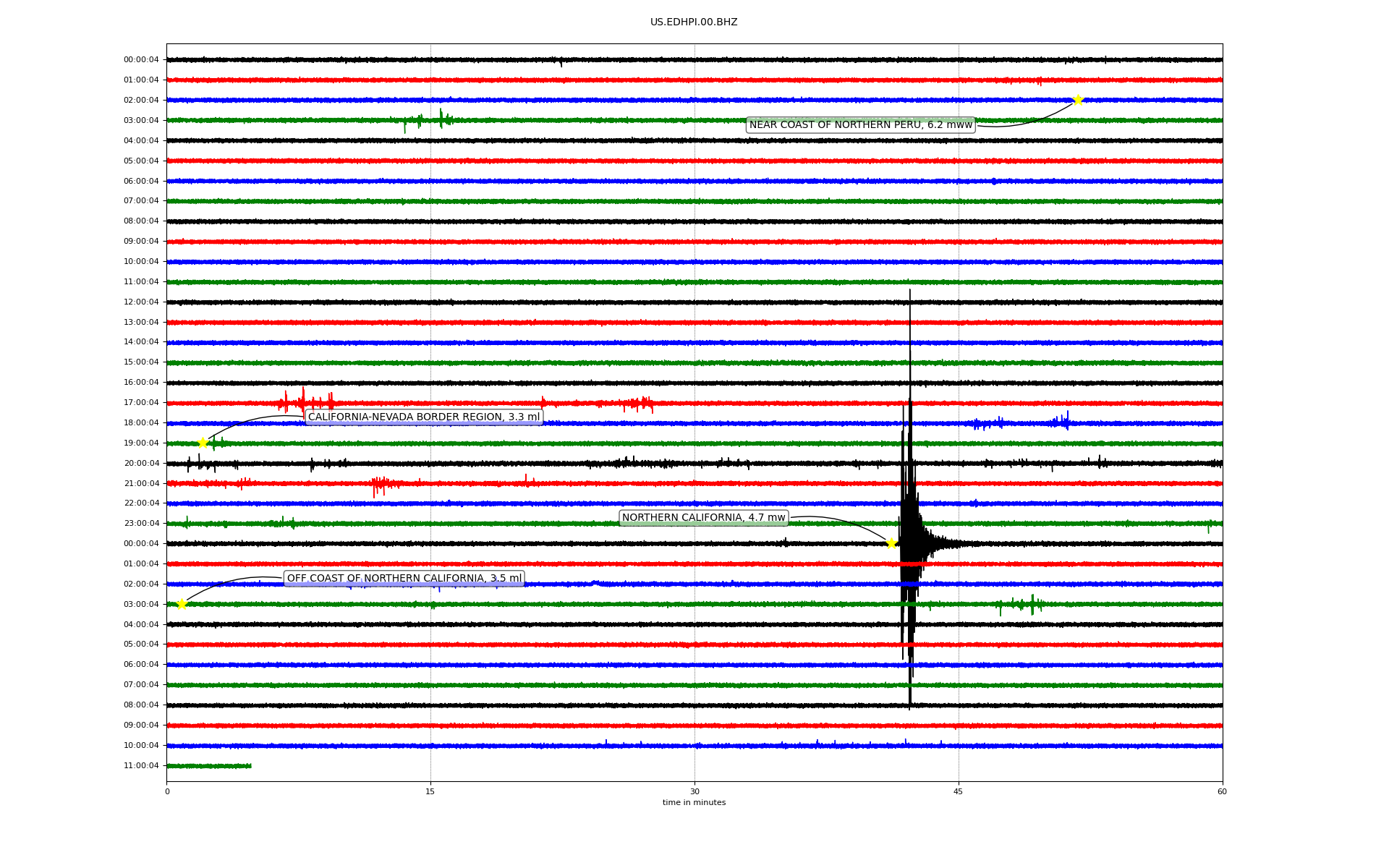
Task: Click the final 11:00:04 row label
Action: [x=141, y=765]
